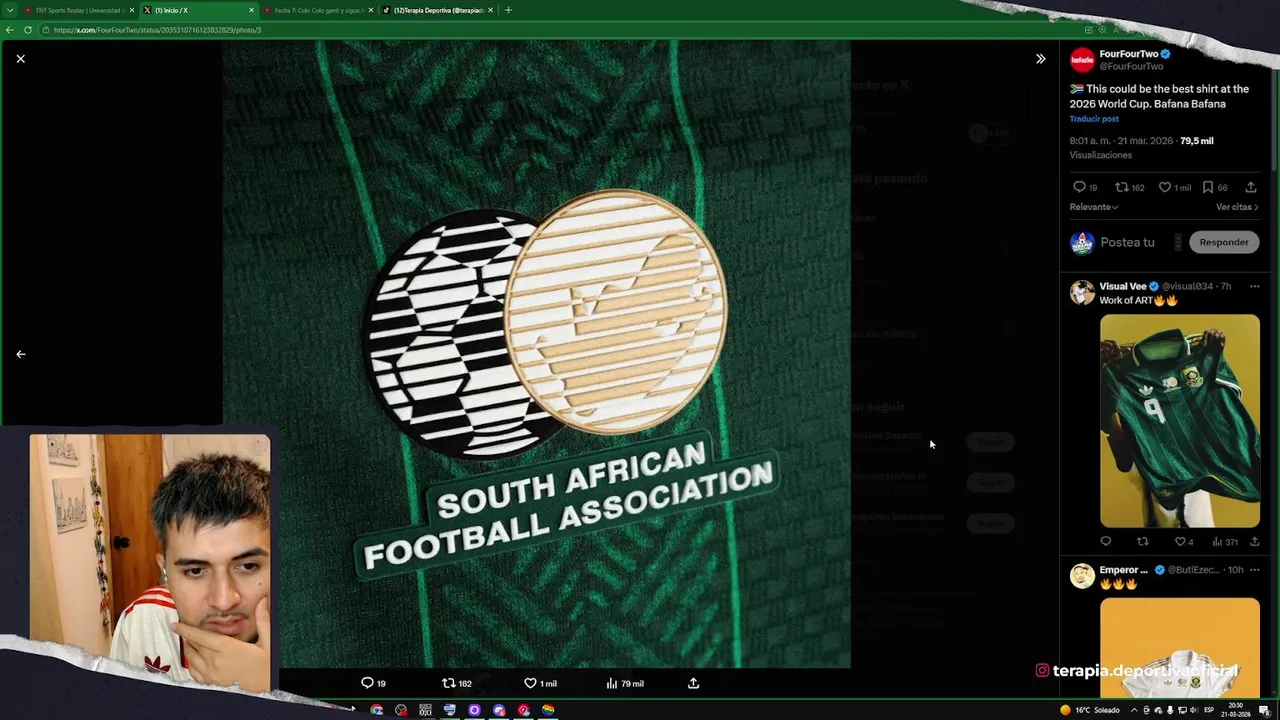Open the purple circle app in taskbar
The width and height of the screenshot is (1280, 720).
474,710
